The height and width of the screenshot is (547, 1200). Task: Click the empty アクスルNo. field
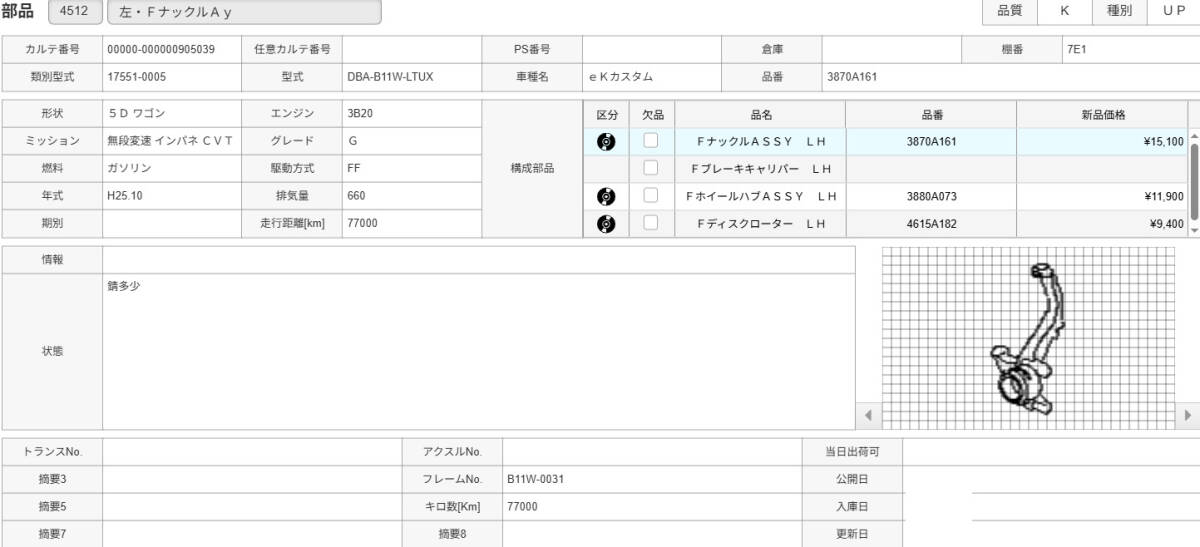pos(652,452)
